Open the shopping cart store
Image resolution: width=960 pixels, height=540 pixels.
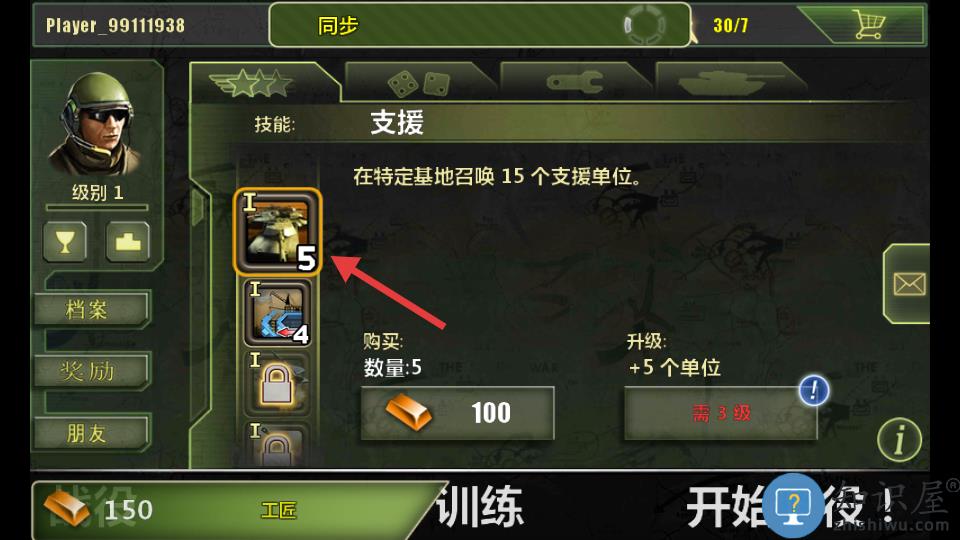click(868, 26)
